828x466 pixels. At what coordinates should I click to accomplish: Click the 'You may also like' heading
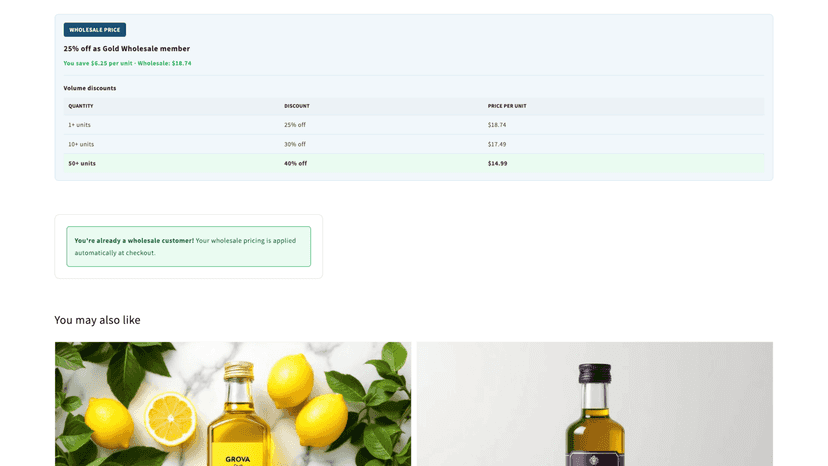[97, 320]
